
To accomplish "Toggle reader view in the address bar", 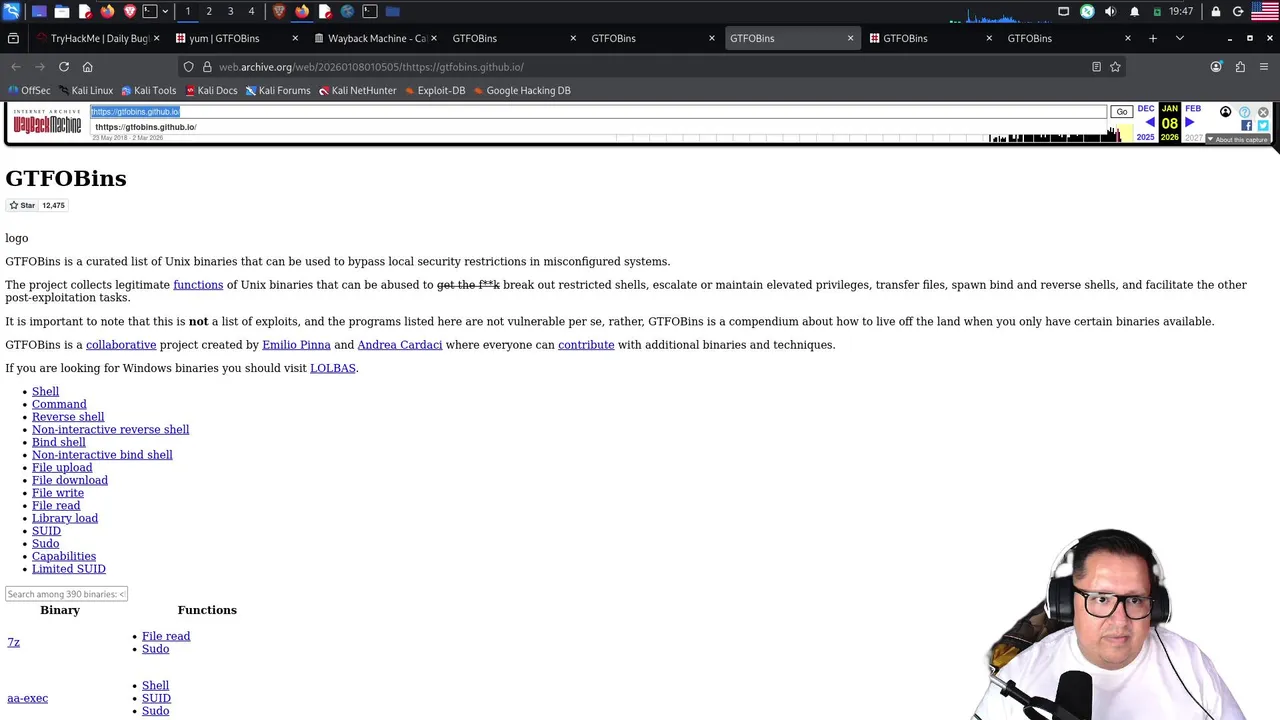I will [1096, 67].
